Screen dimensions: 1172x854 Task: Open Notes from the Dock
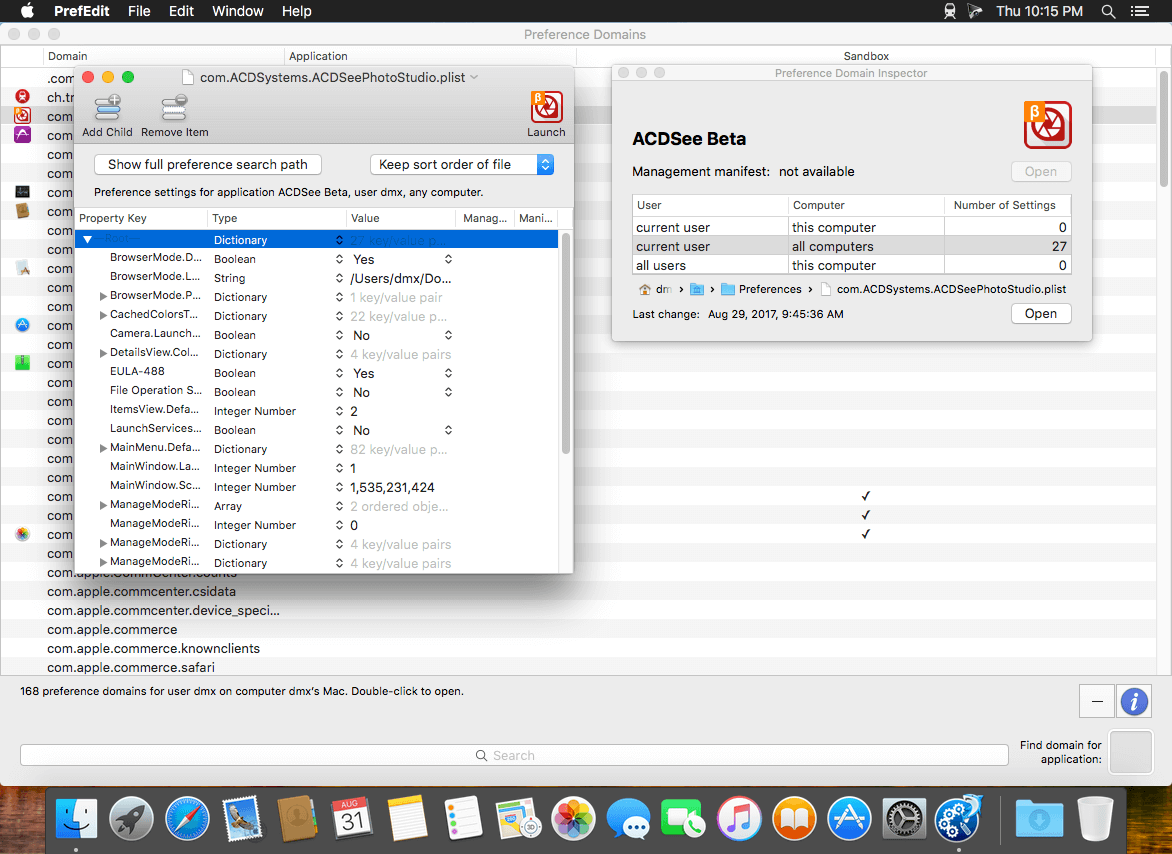click(407, 819)
